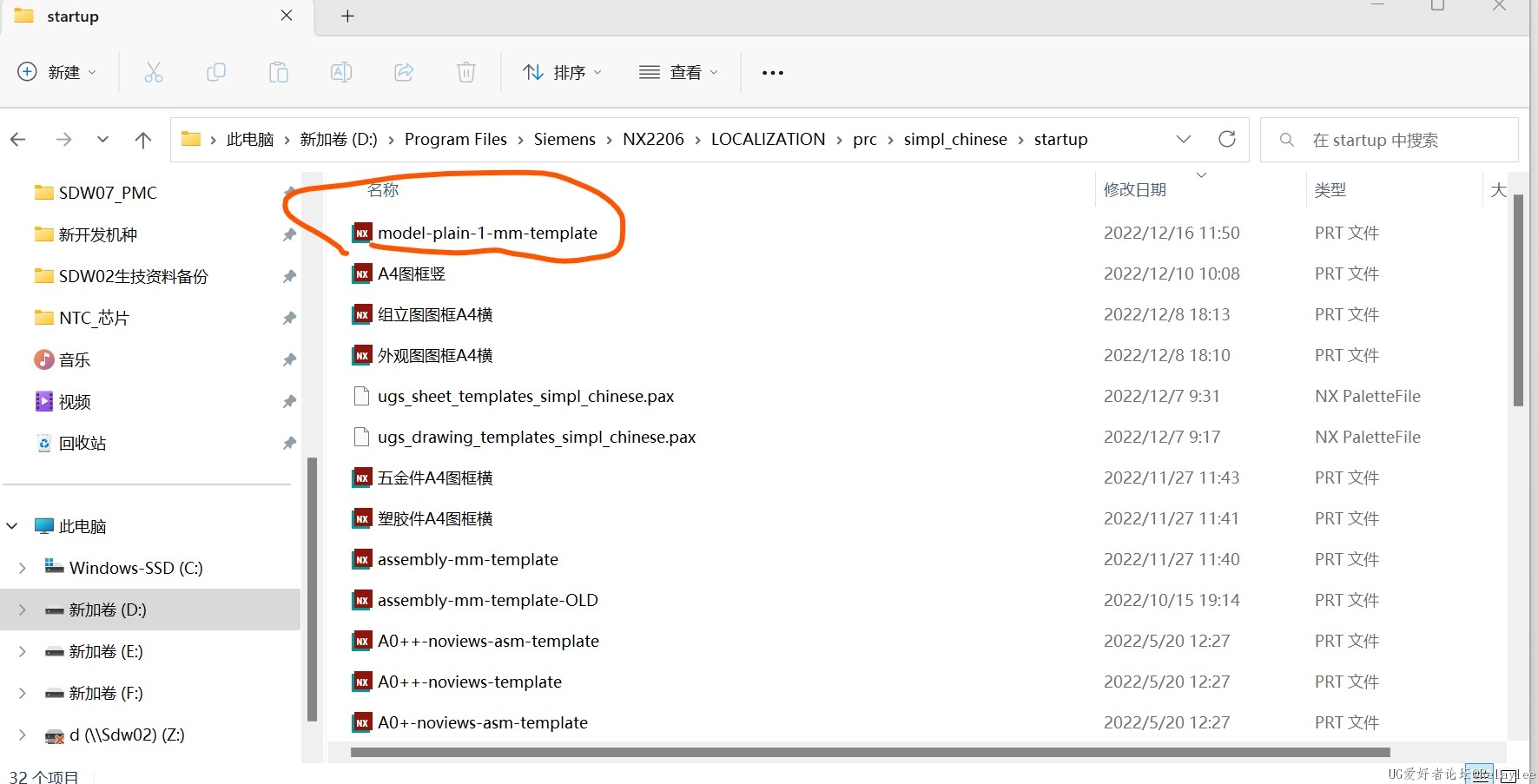Go up one folder level arrow

[143, 139]
